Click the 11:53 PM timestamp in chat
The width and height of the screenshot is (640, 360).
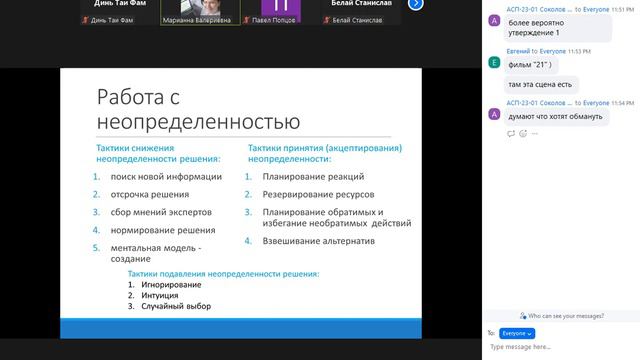[x=579, y=51]
